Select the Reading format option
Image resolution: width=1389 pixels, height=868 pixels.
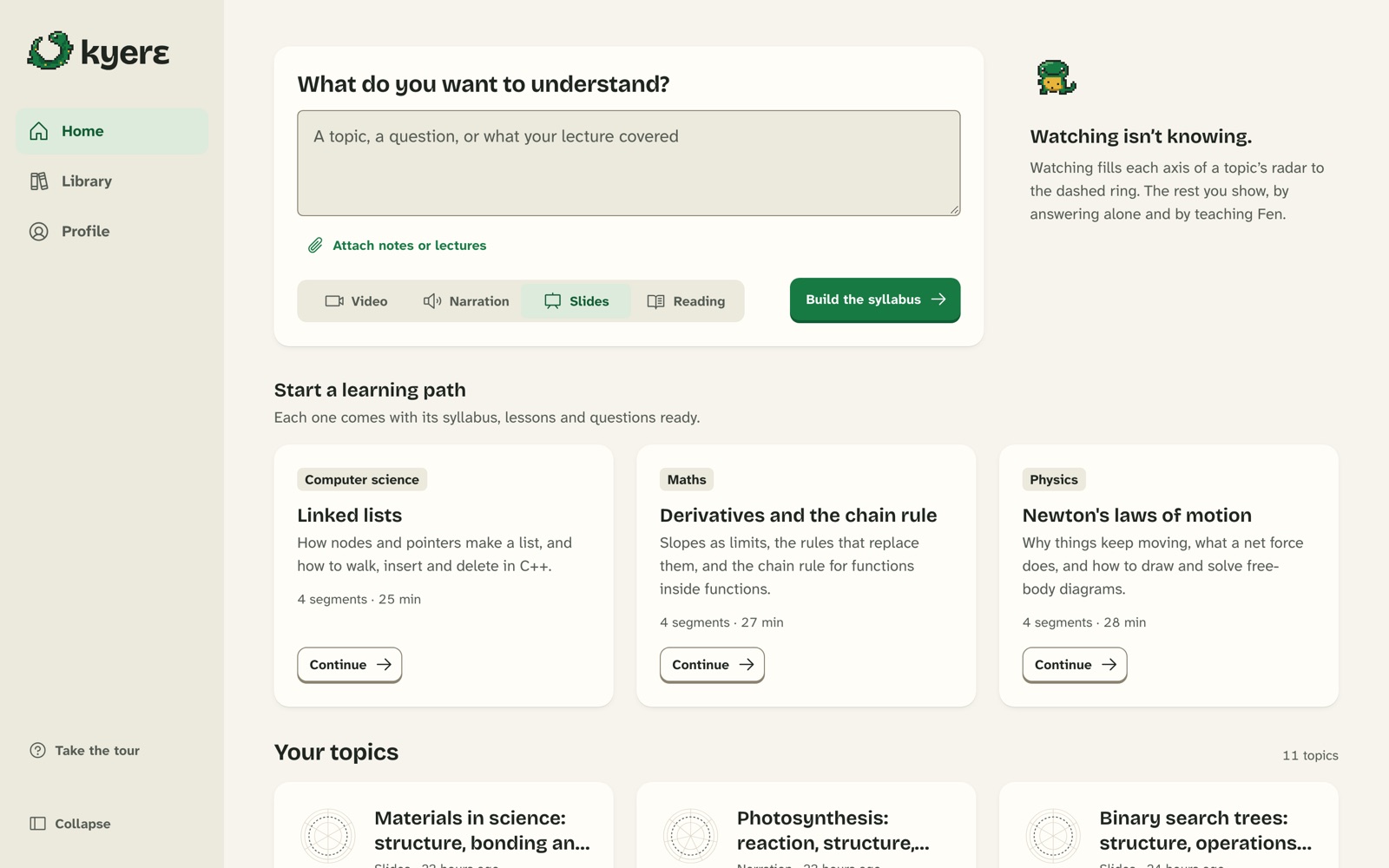686,301
